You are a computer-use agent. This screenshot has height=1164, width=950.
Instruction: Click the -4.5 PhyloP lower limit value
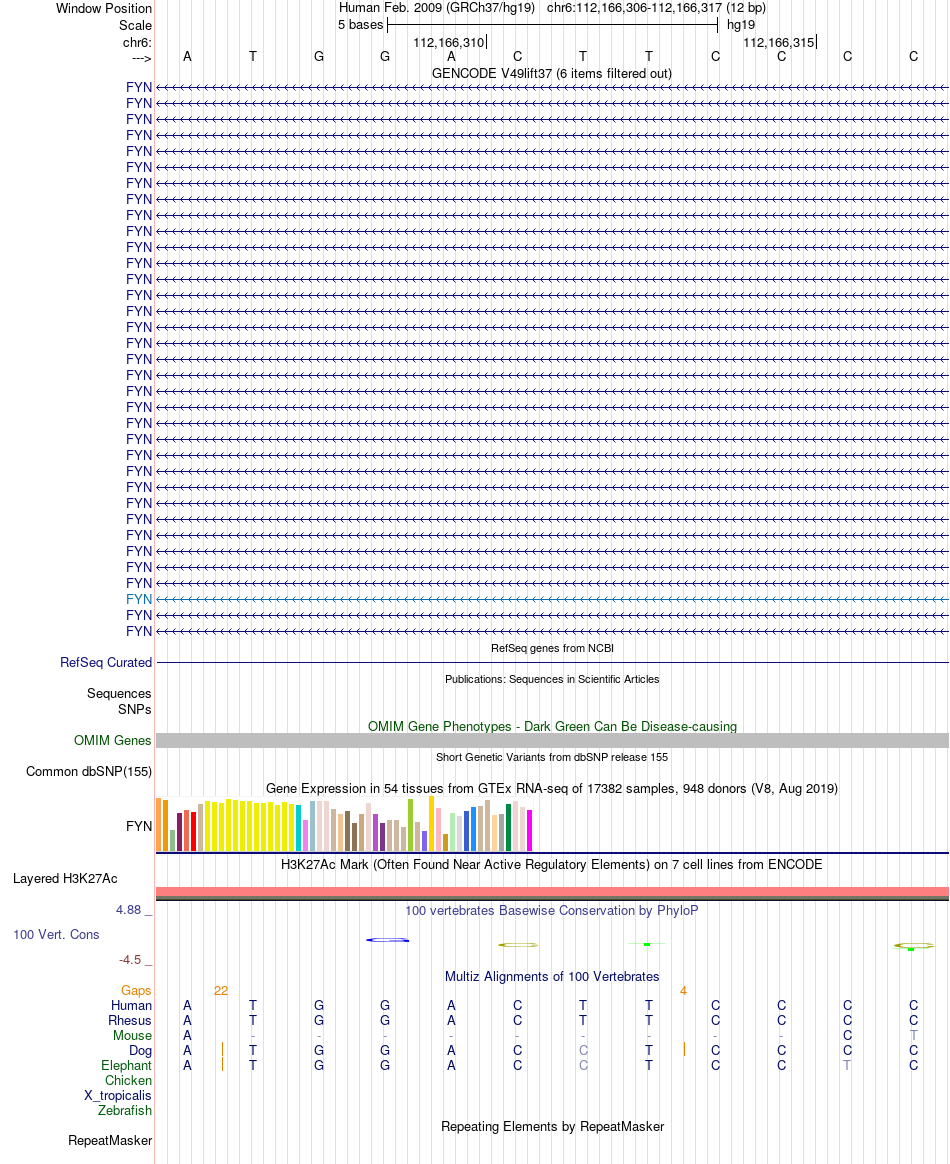click(x=130, y=960)
